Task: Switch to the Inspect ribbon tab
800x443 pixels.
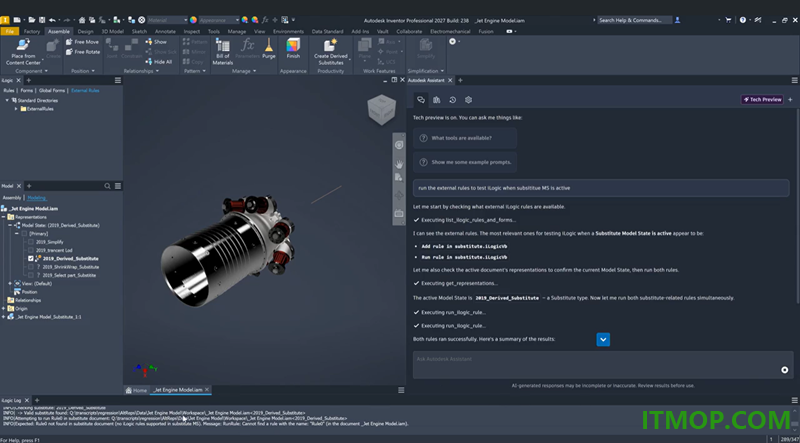Action: [x=192, y=31]
